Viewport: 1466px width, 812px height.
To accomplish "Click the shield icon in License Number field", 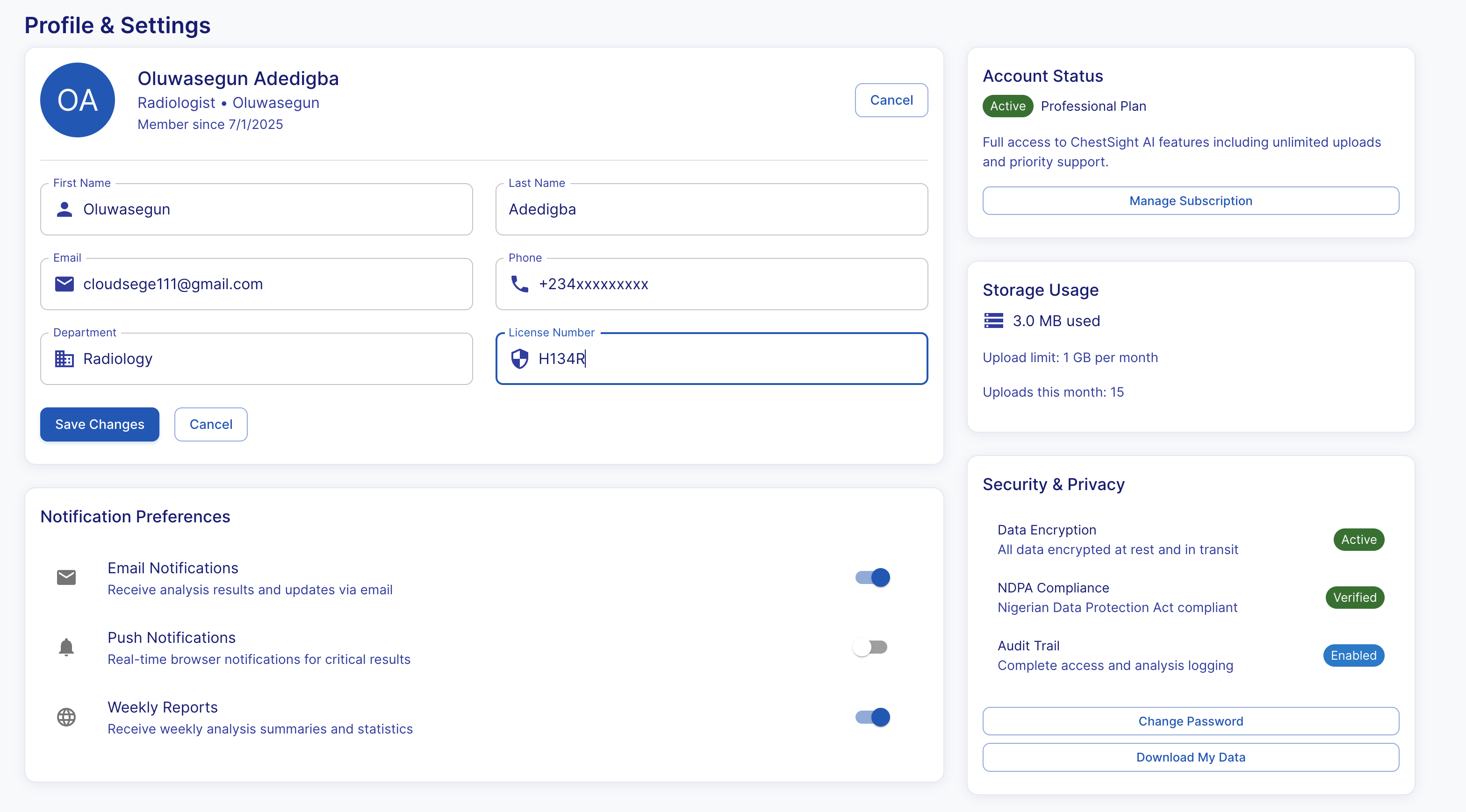I will [x=519, y=359].
